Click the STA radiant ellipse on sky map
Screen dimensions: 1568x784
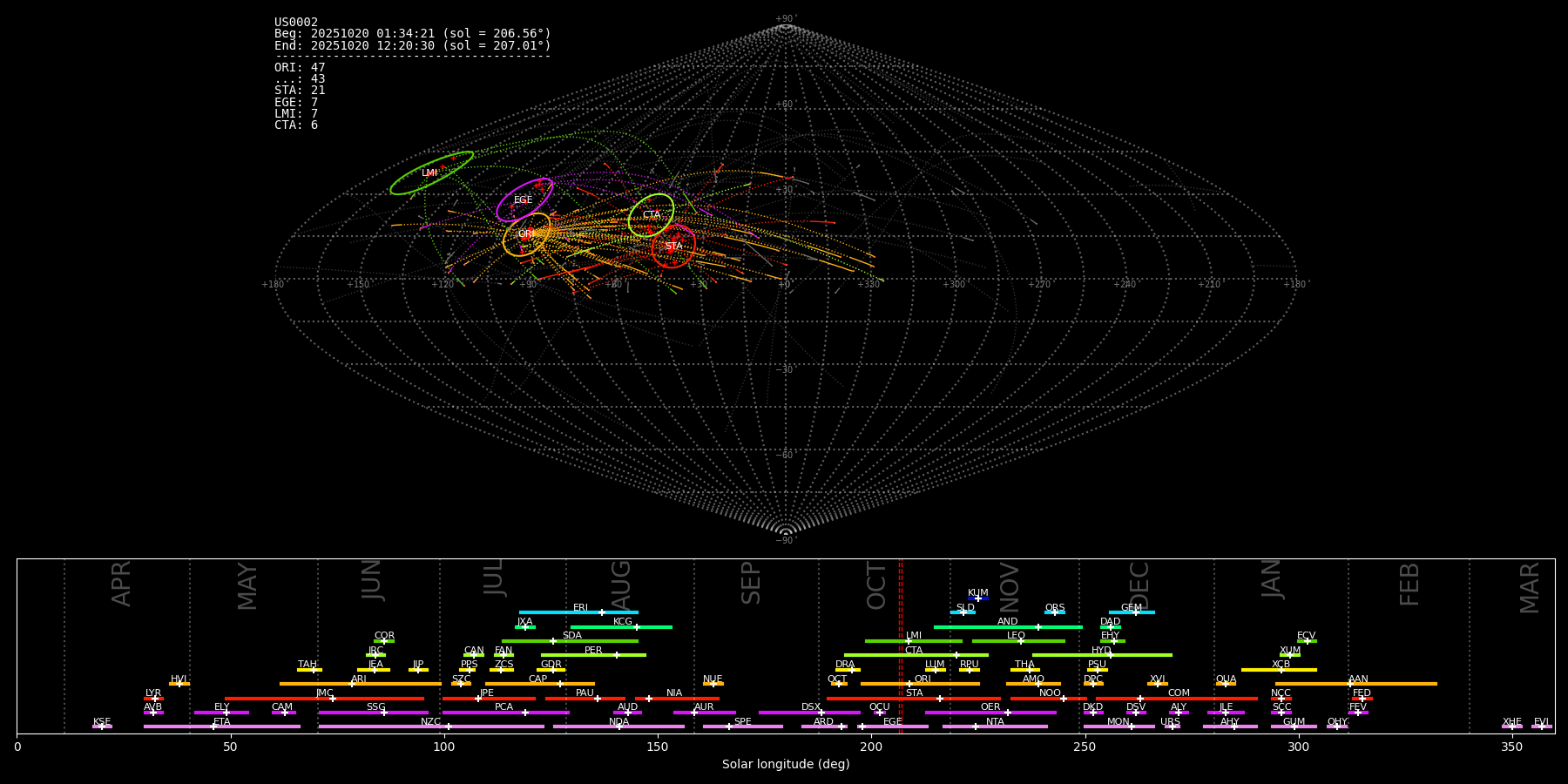[x=673, y=246]
